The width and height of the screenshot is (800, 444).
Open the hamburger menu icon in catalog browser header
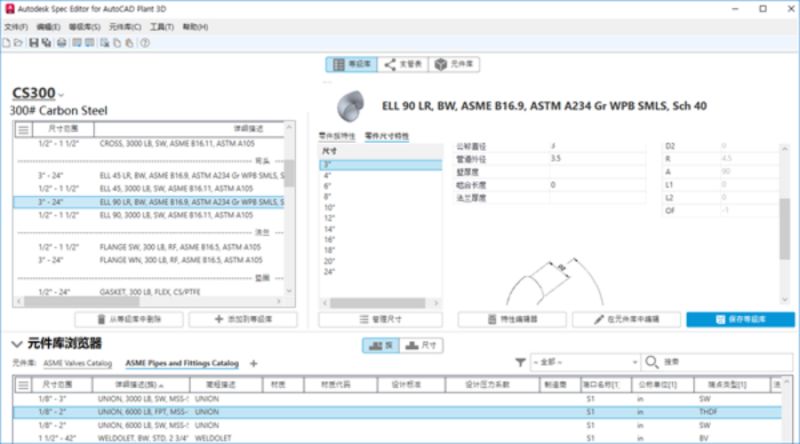pyautogui.click(x=23, y=385)
